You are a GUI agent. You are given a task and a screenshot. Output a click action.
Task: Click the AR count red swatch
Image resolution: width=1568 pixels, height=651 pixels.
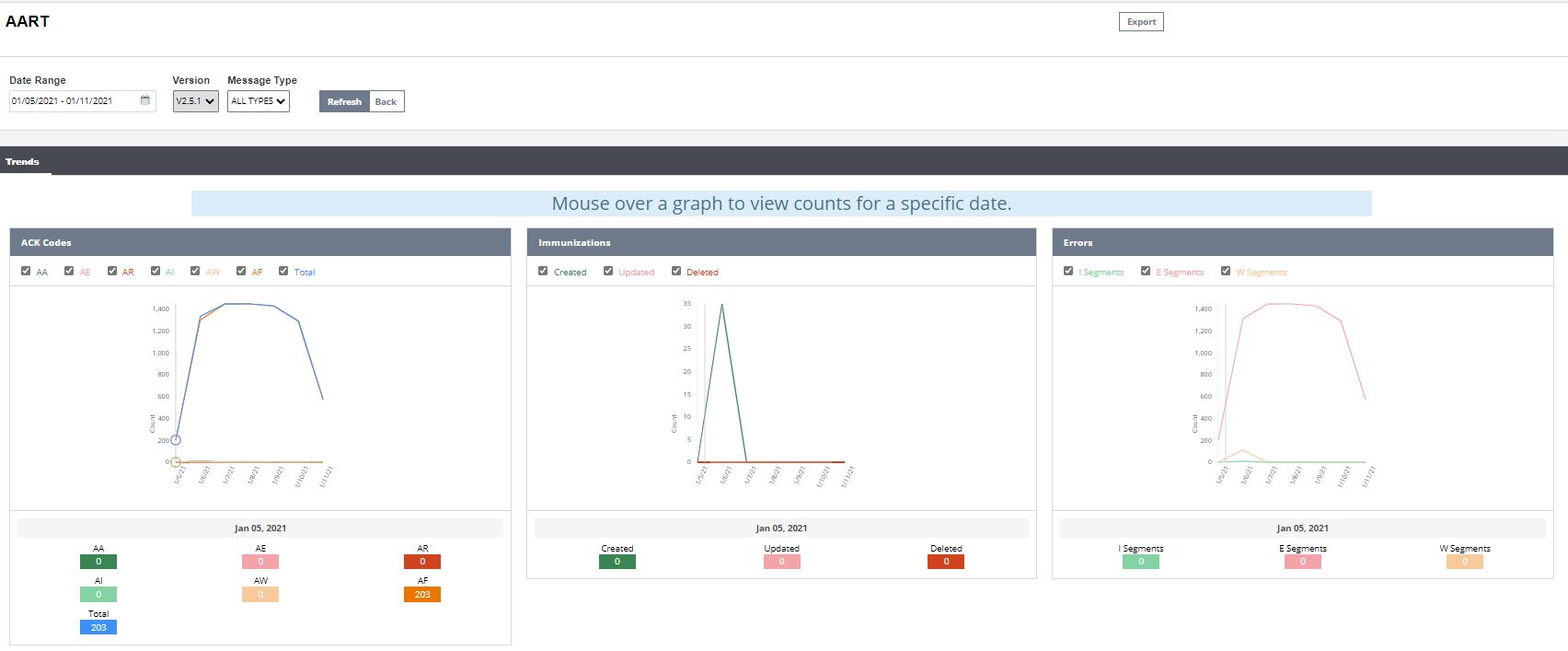422,562
